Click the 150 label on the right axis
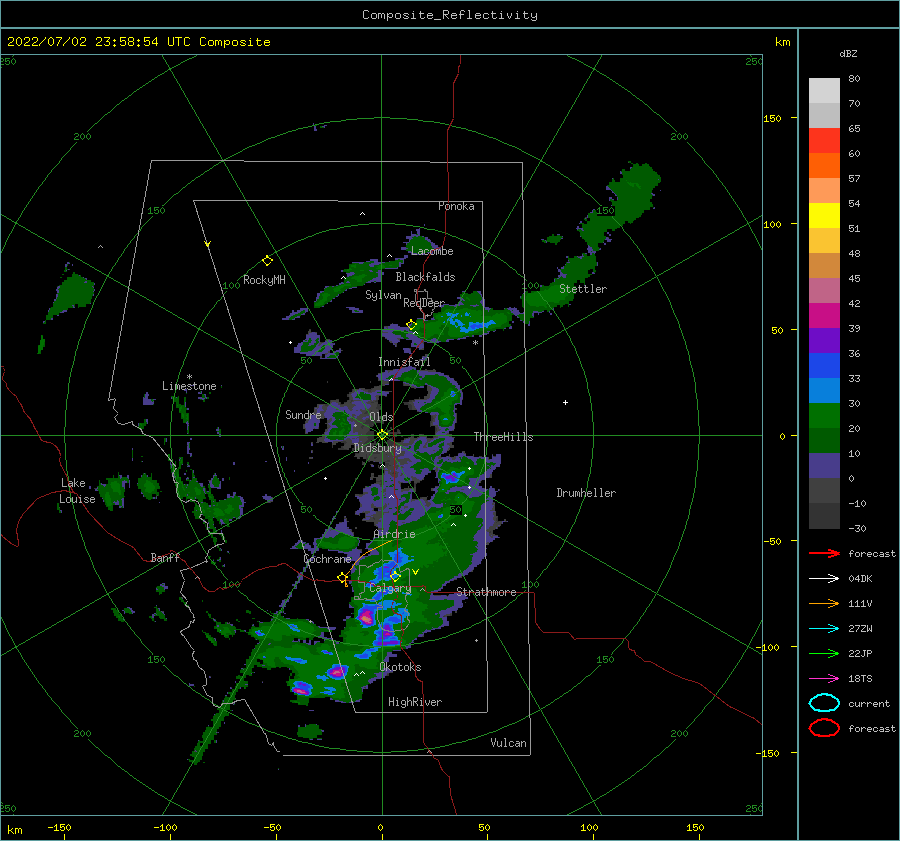 pyautogui.click(x=773, y=118)
